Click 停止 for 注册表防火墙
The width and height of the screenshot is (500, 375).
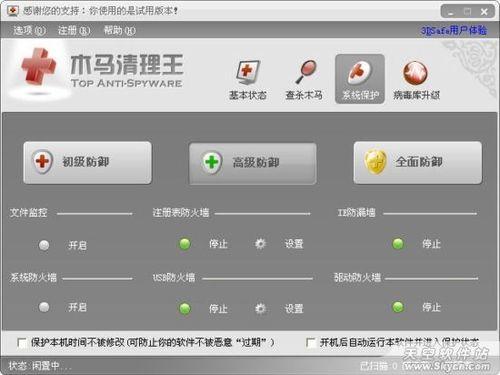(x=218, y=244)
